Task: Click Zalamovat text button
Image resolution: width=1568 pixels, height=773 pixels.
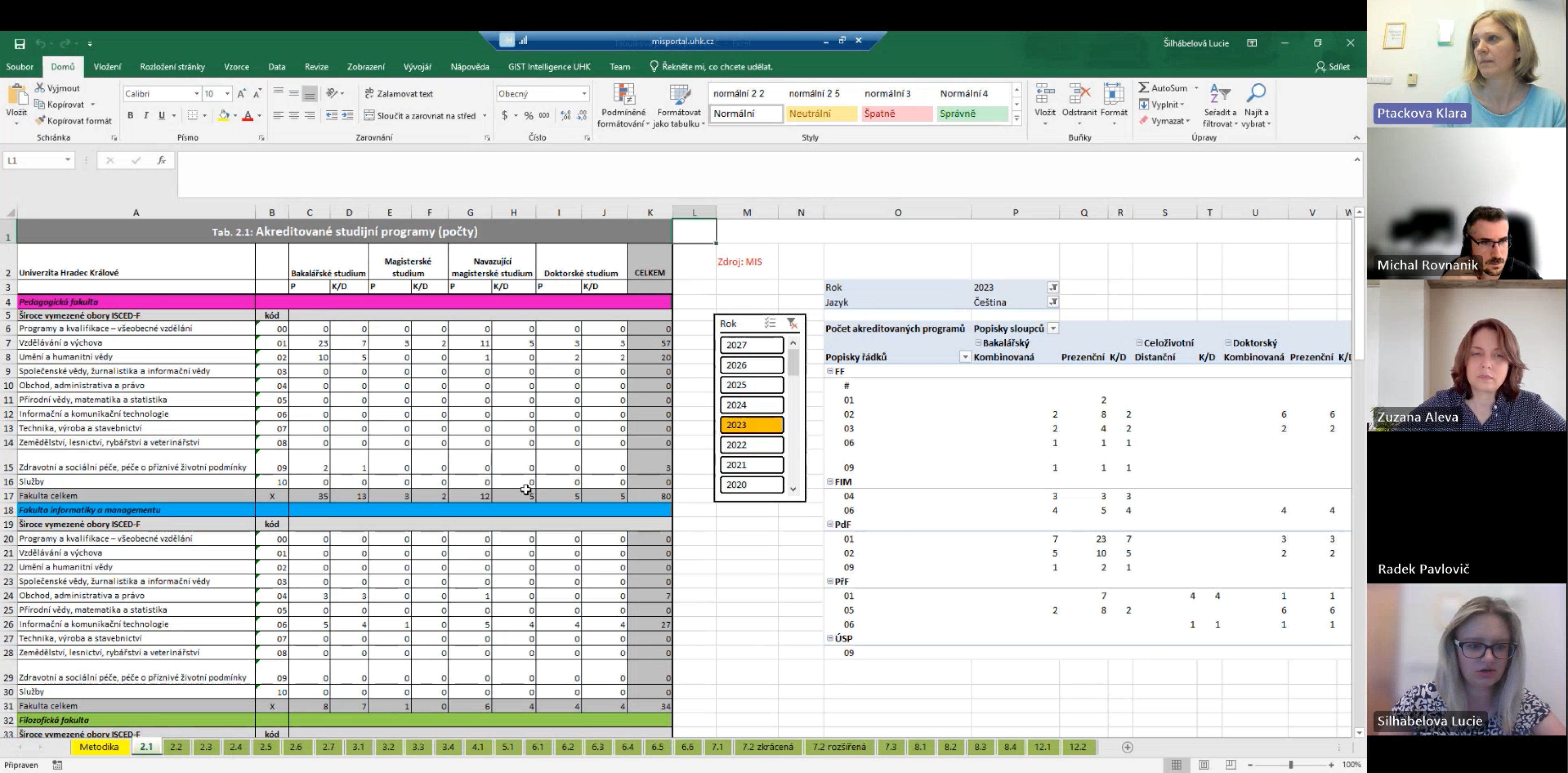Action: coord(399,94)
